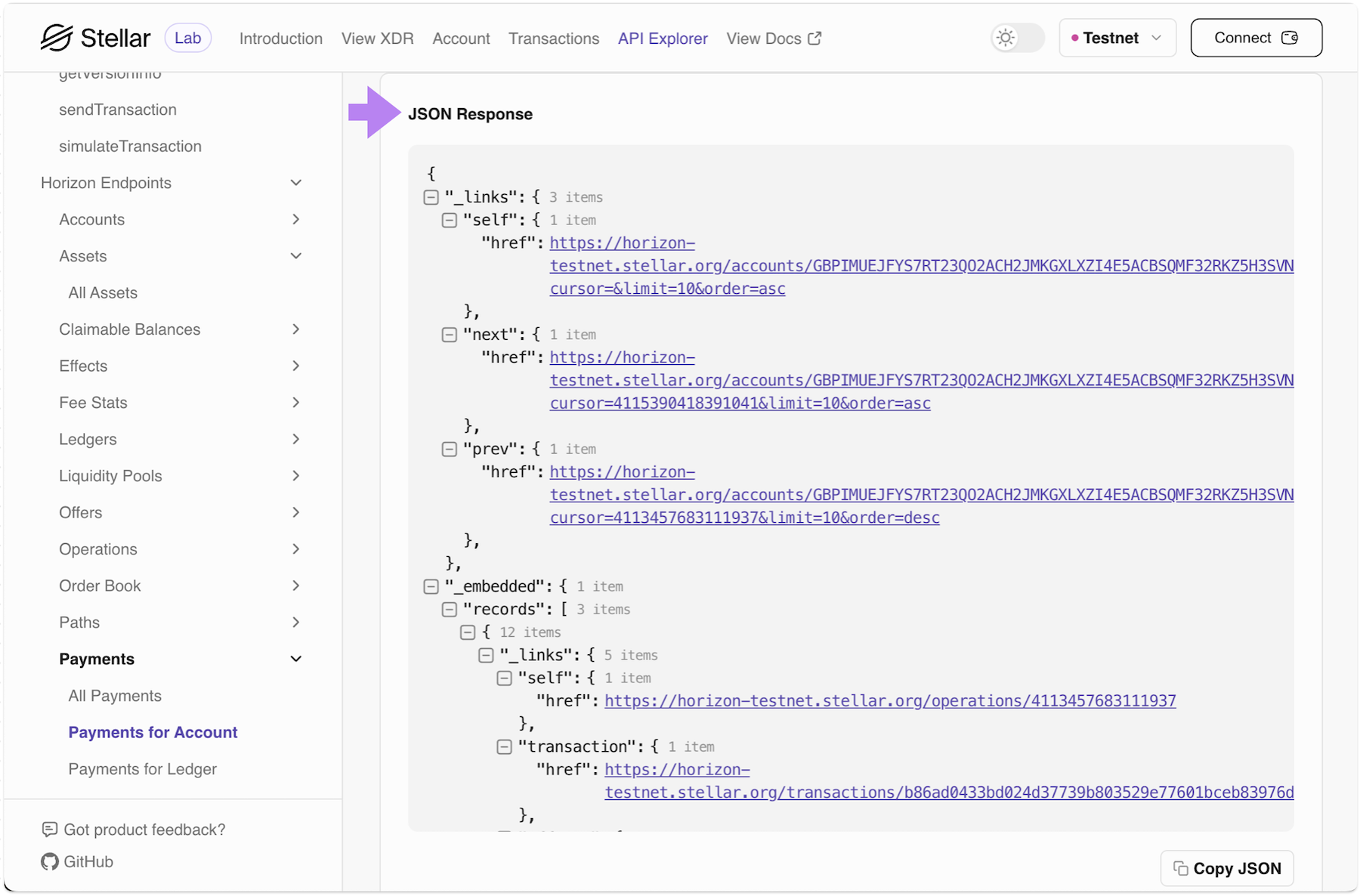The width and height of the screenshot is (1360, 896).
Task: Open the Introduction nav item
Action: (x=281, y=39)
